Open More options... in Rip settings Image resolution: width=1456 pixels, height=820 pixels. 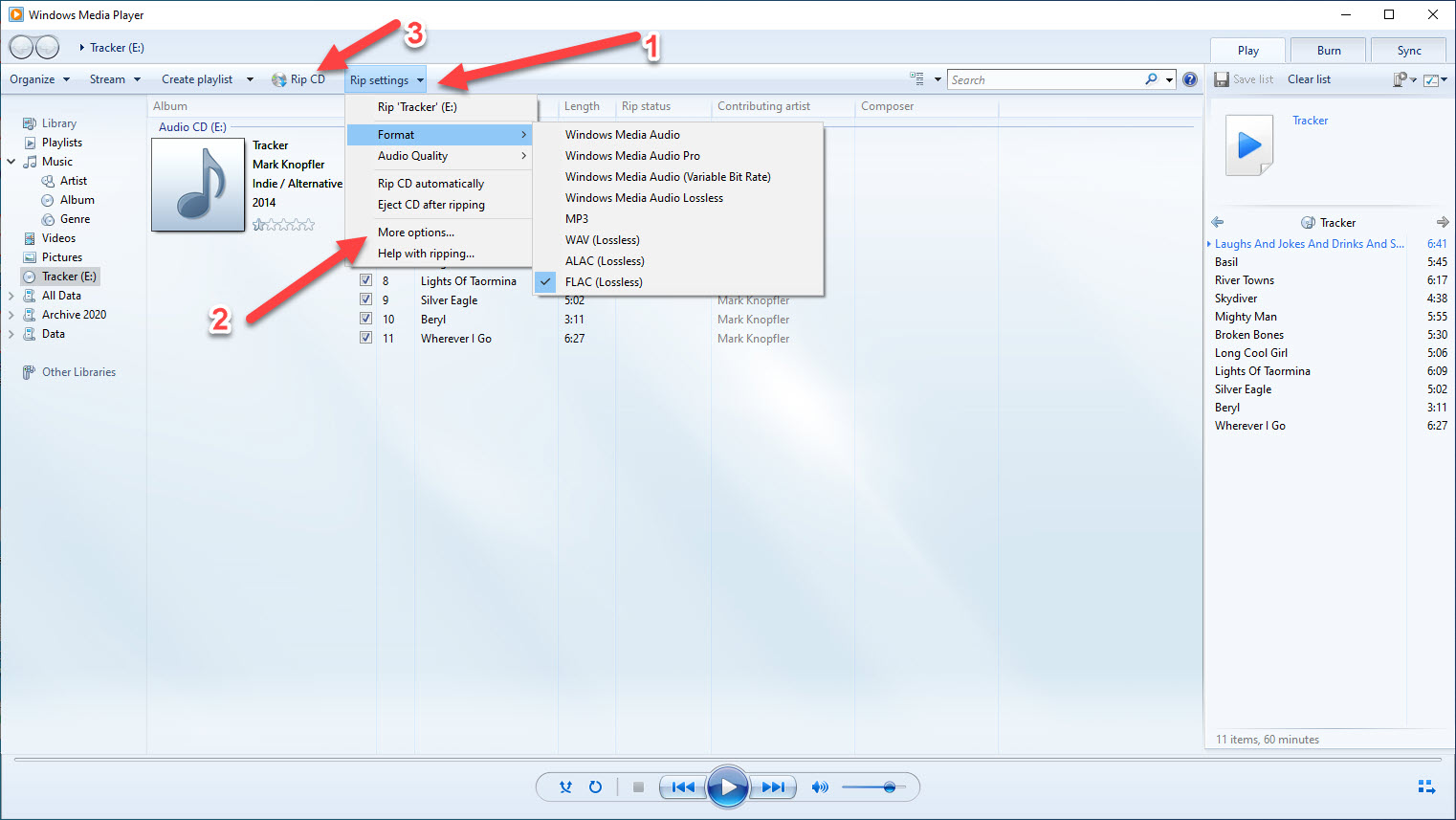pos(439,233)
